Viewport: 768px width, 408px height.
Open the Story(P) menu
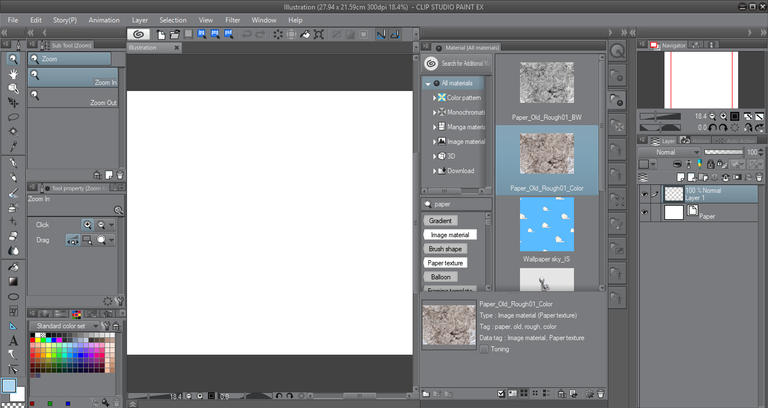(x=65, y=20)
